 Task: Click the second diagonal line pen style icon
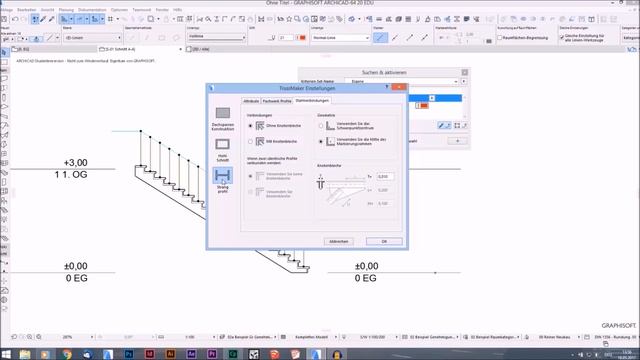tap(395, 38)
